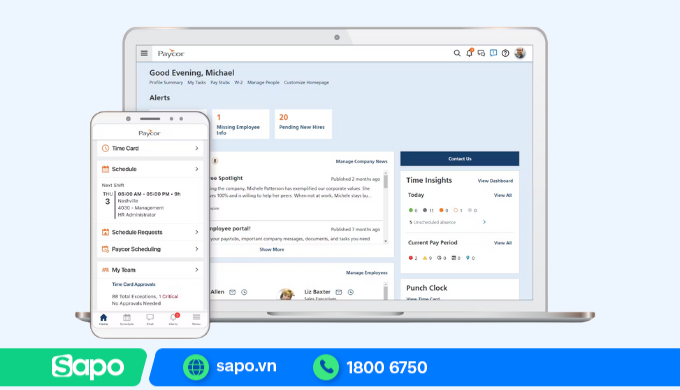Open My Tasks link
Screen dimensions: 680x390
(x=196, y=82)
